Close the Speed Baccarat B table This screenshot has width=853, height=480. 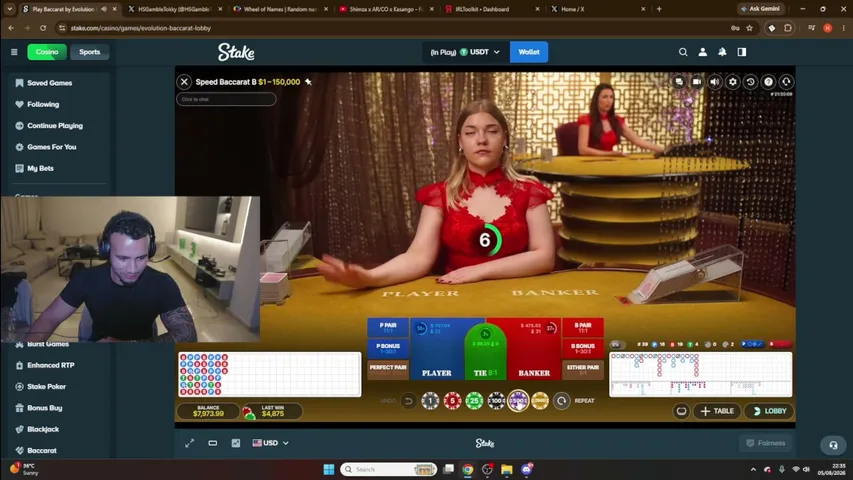click(x=184, y=82)
